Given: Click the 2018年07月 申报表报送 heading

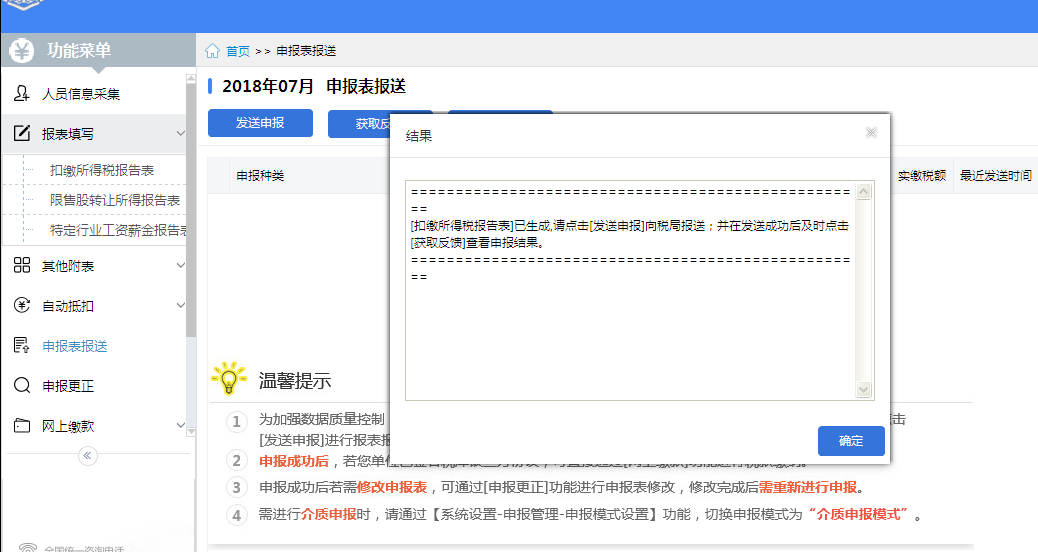Looking at the screenshot, I should click(314, 87).
